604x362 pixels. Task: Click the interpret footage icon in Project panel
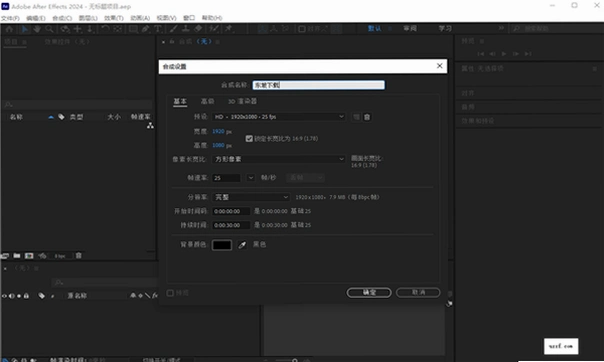click(5, 256)
